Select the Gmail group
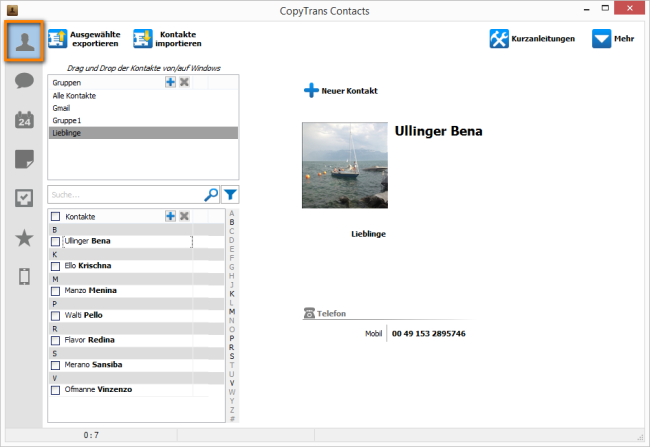The width and height of the screenshot is (650, 447). coord(143,108)
